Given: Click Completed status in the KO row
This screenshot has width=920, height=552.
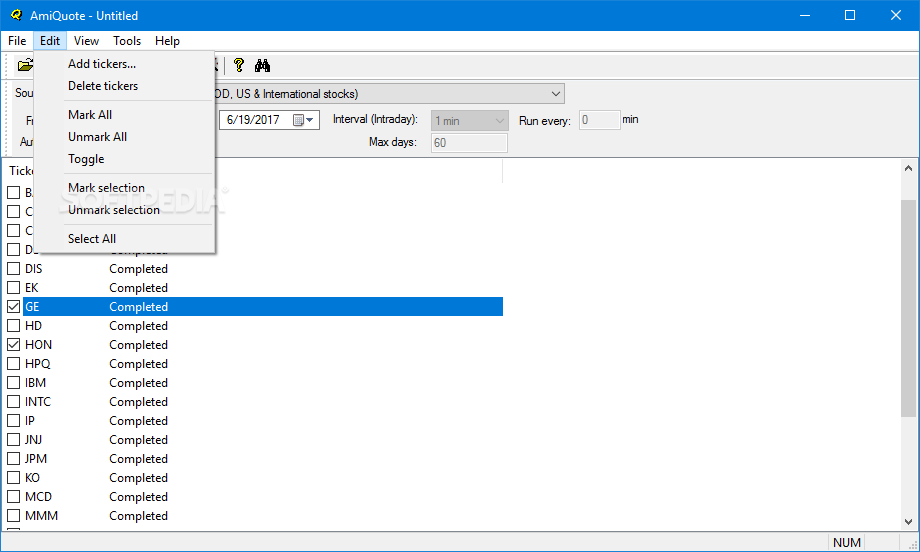Looking at the screenshot, I should point(138,478).
